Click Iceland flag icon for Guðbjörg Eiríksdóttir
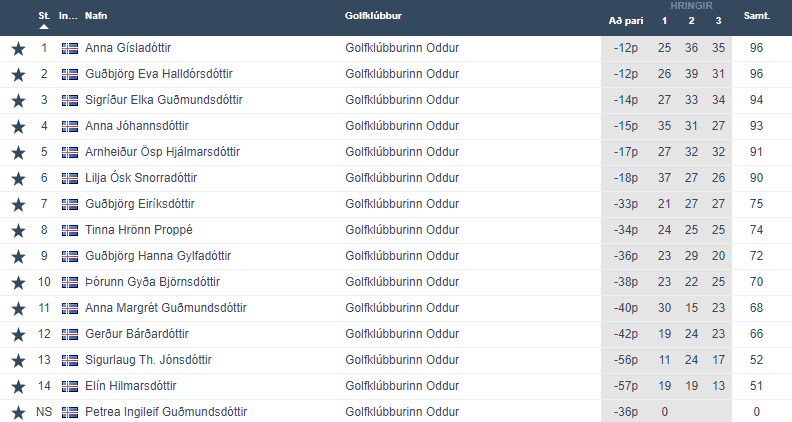792x422 pixels. coord(70,204)
